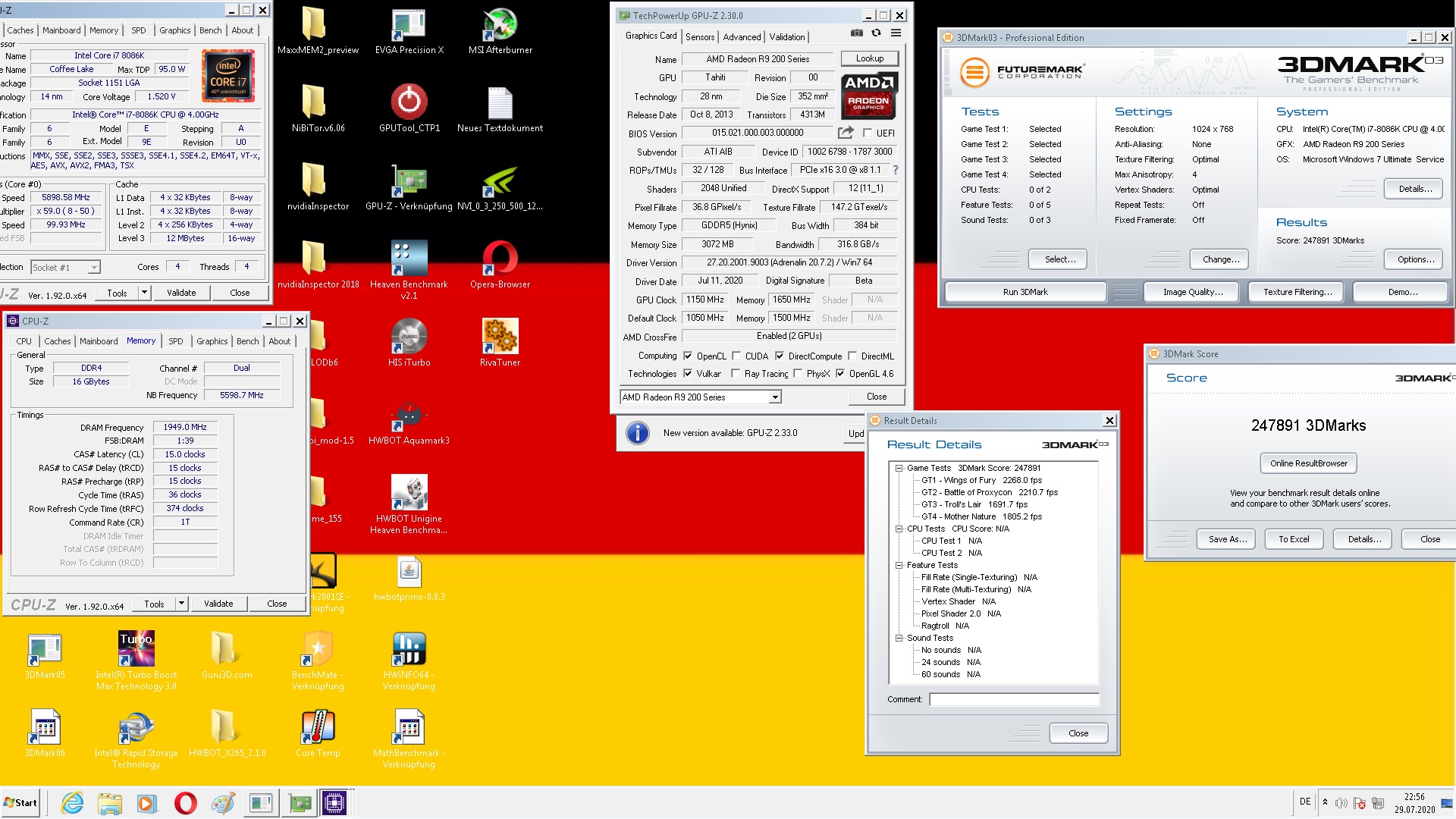Click the GPU-Z refresh icon

876,33
